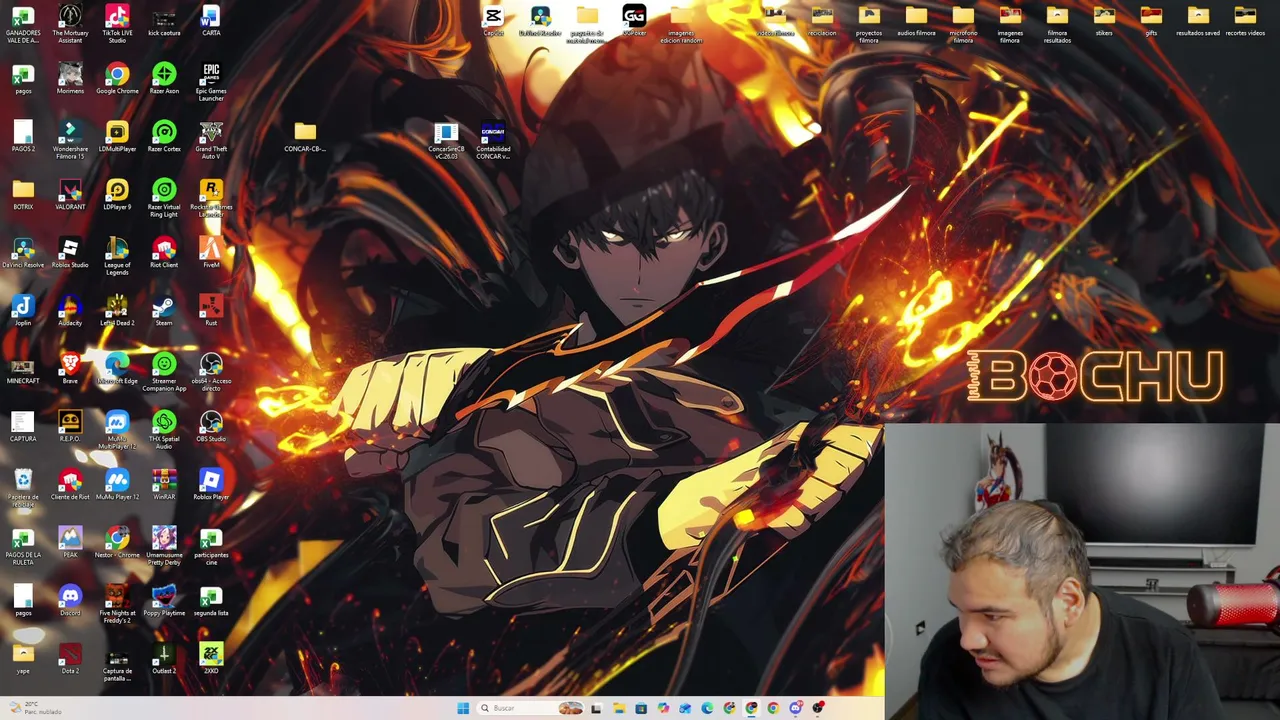Launch Grand Theft Auto V

tap(211, 140)
